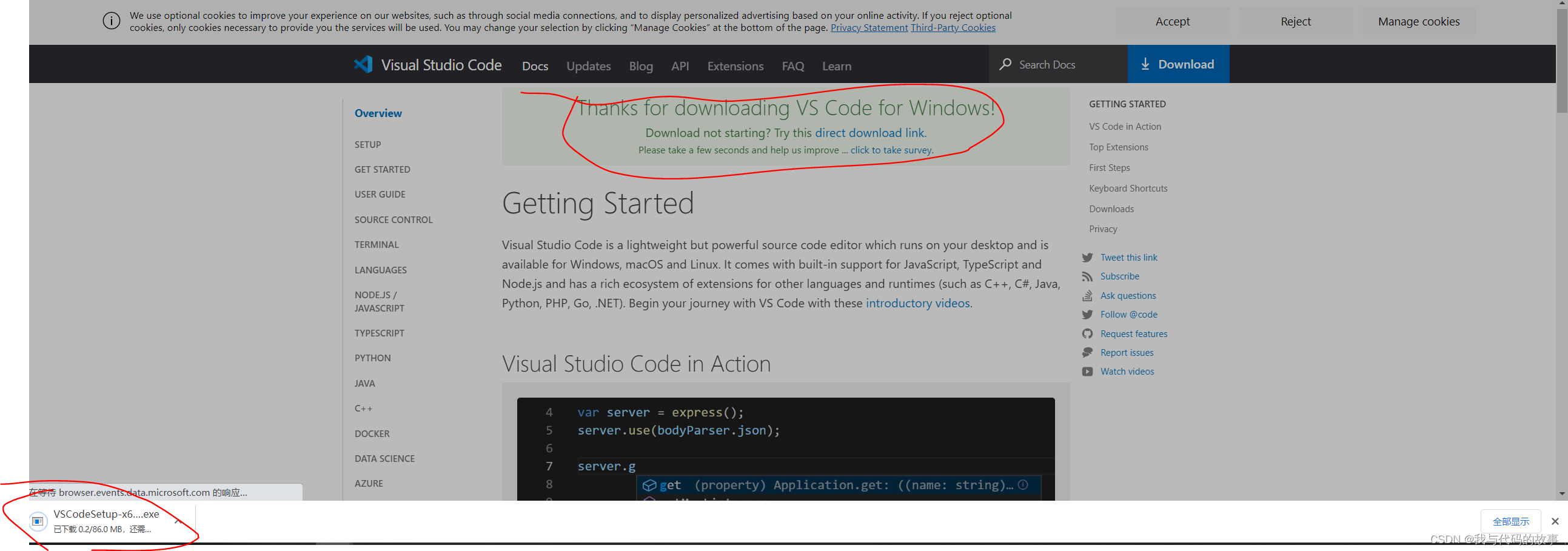Jump to Downloads section
This screenshot has width=1568, height=551.
(1111, 209)
